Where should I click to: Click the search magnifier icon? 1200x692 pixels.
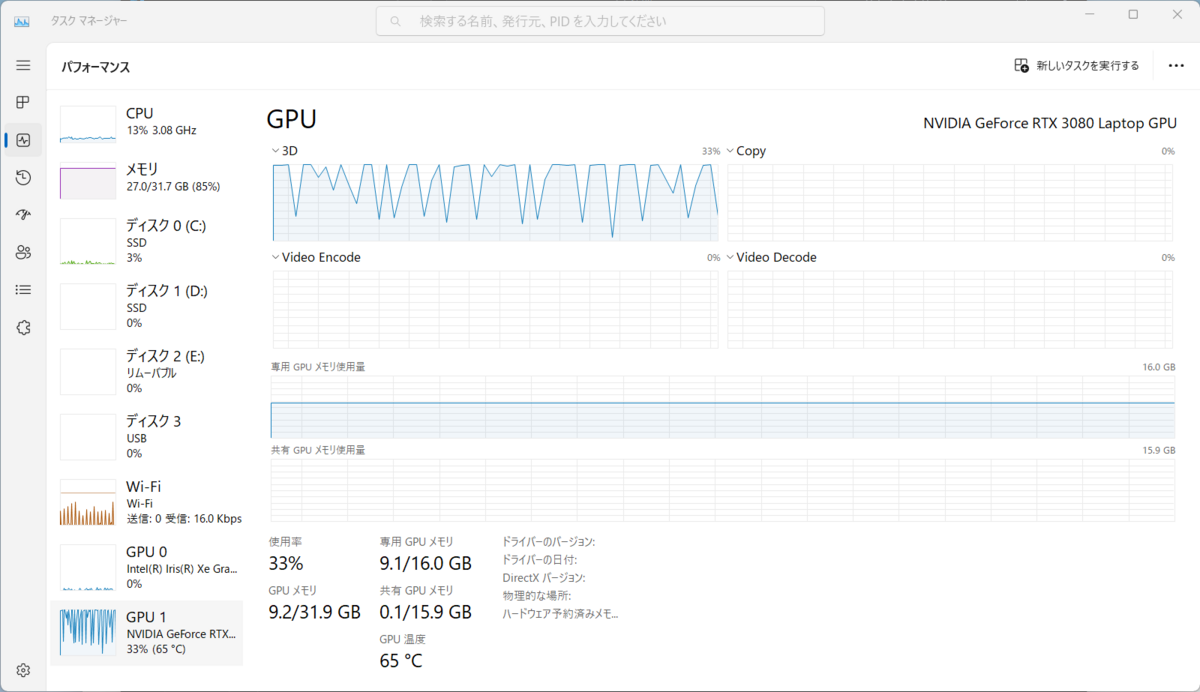tap(396, 21)
